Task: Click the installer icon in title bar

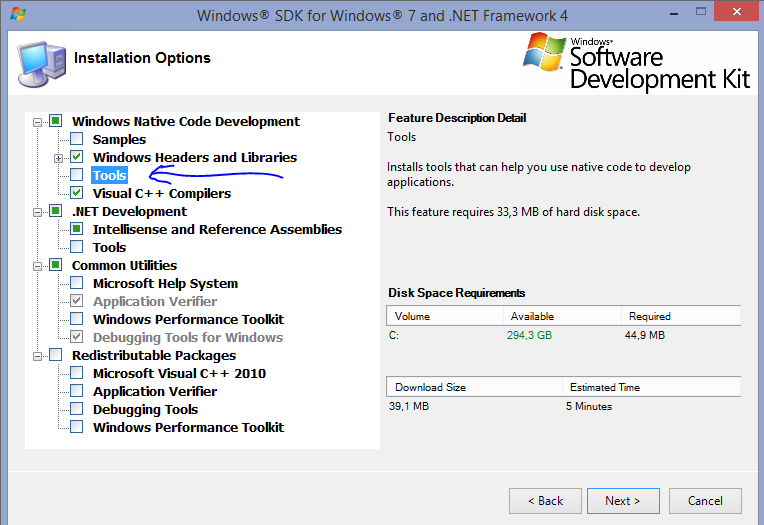Action: click(18, 15)
